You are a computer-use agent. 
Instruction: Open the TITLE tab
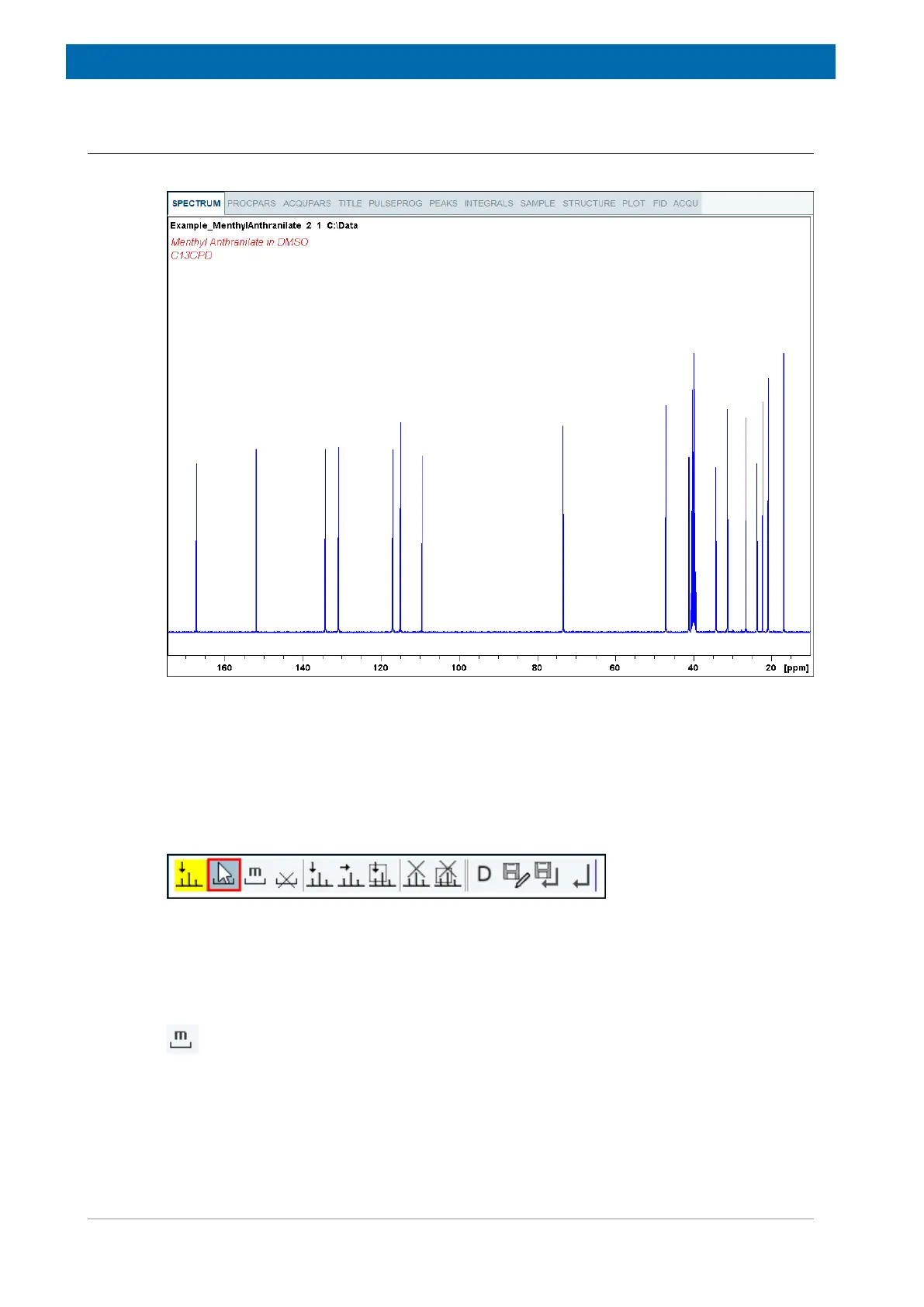[350, 203]
